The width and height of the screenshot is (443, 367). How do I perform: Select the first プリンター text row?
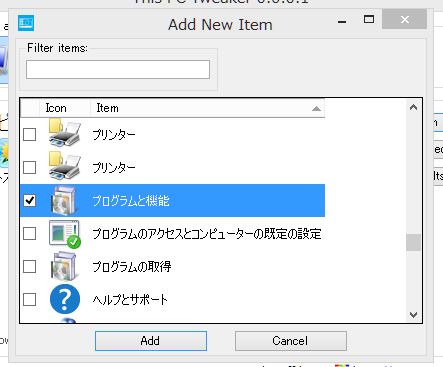click(x=114, y=135)
